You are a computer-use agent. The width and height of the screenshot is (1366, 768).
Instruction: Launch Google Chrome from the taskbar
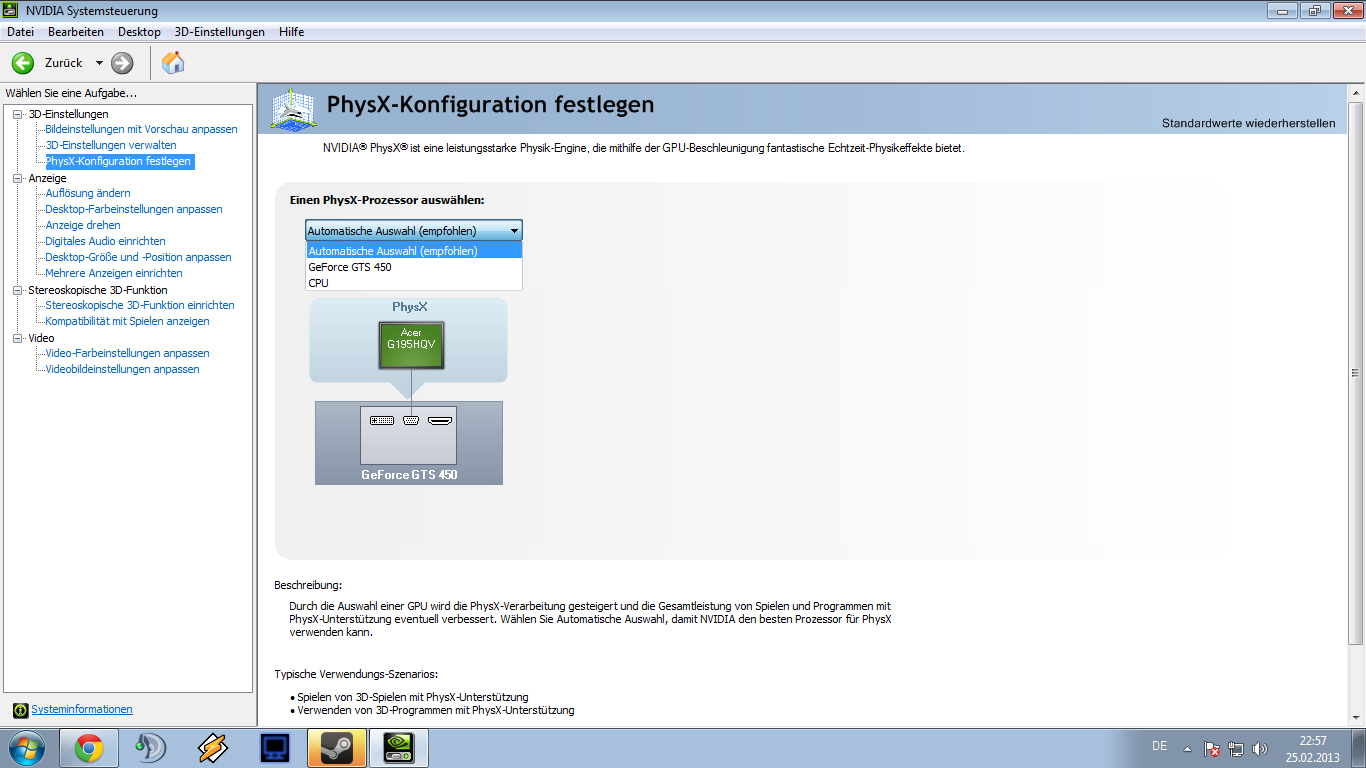[89, 748]
